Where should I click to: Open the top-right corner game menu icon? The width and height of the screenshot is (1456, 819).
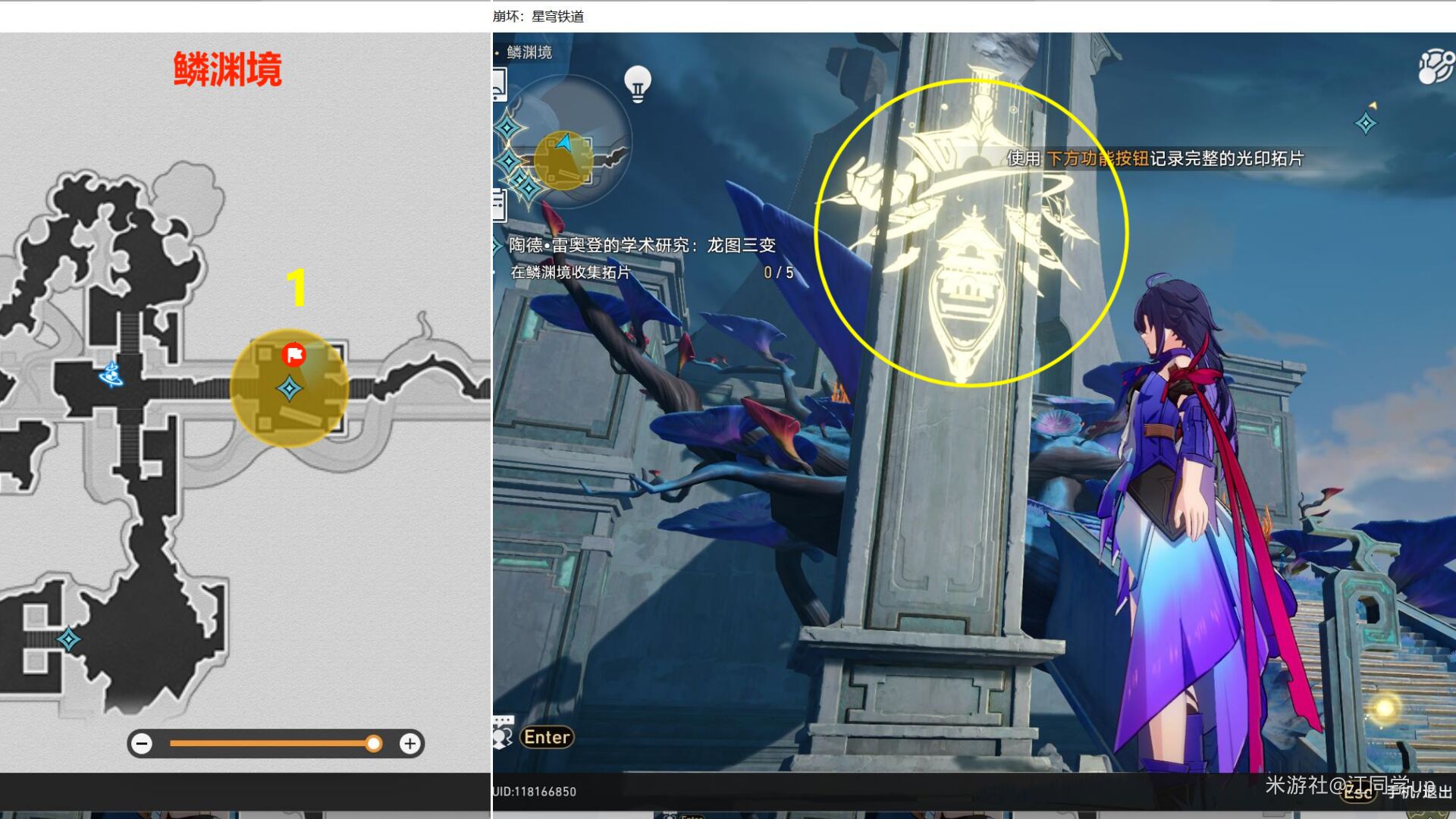[x=1435, y=67]
